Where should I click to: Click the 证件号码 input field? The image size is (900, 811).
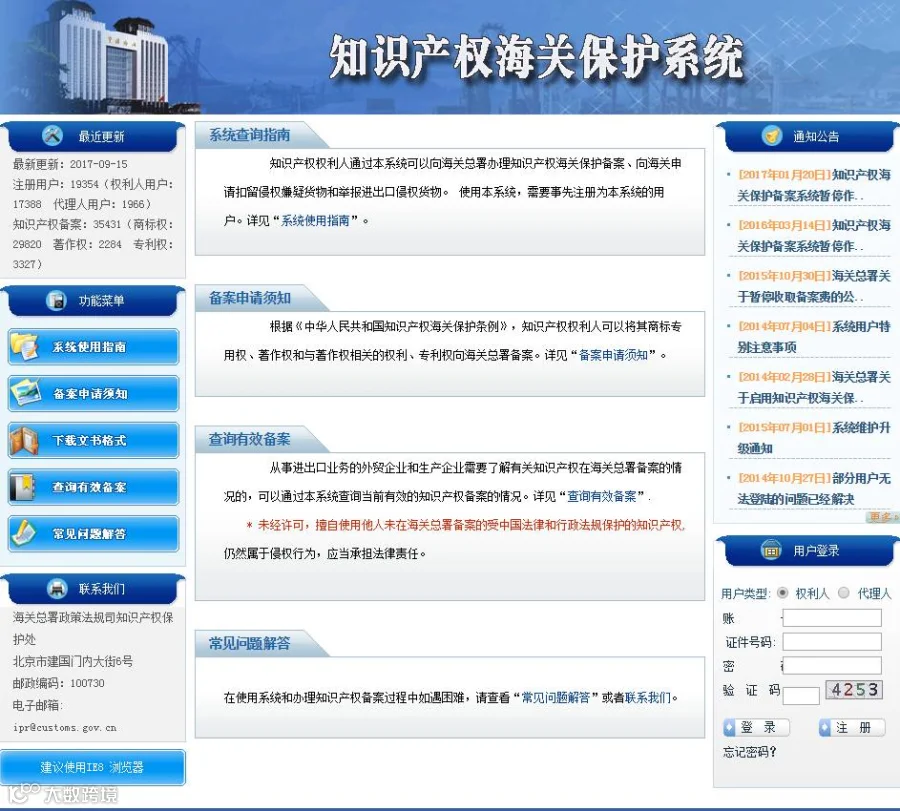click(x=832, y=642)
